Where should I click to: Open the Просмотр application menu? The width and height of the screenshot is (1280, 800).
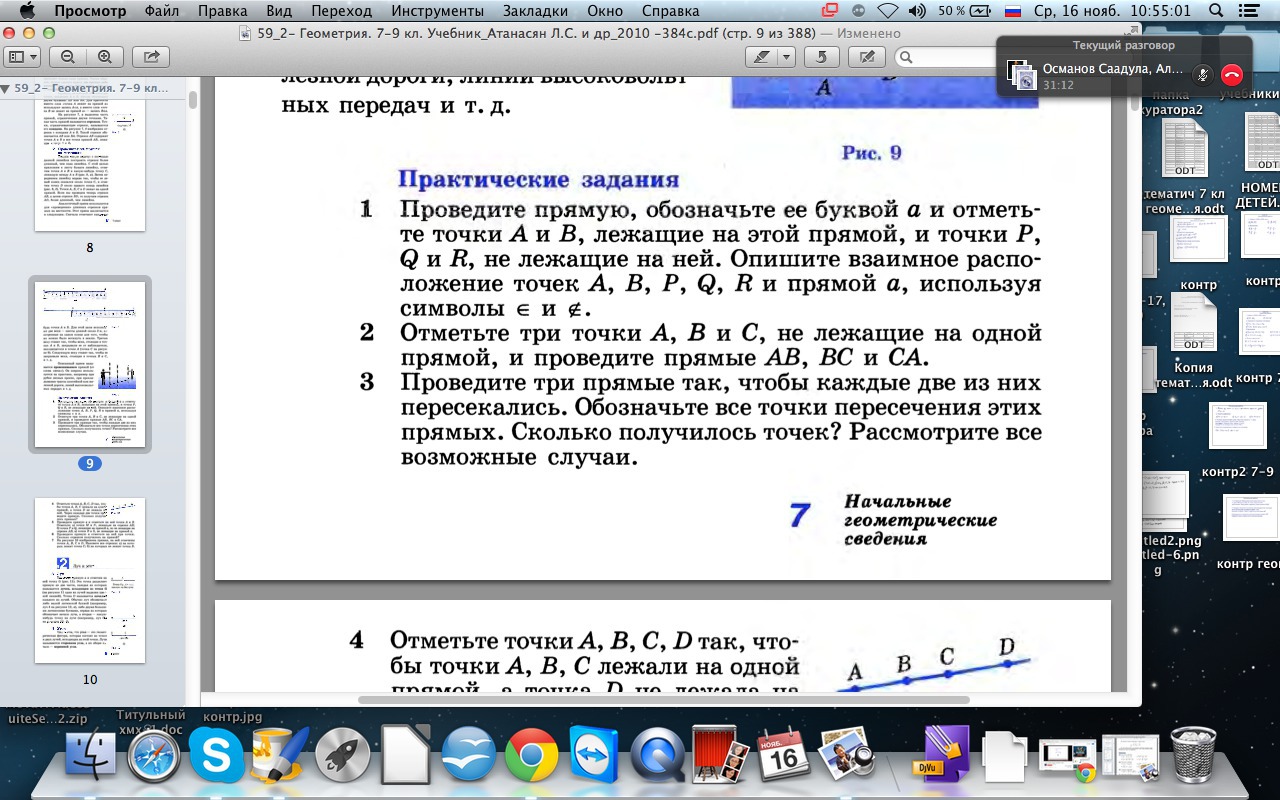[90, 11]
